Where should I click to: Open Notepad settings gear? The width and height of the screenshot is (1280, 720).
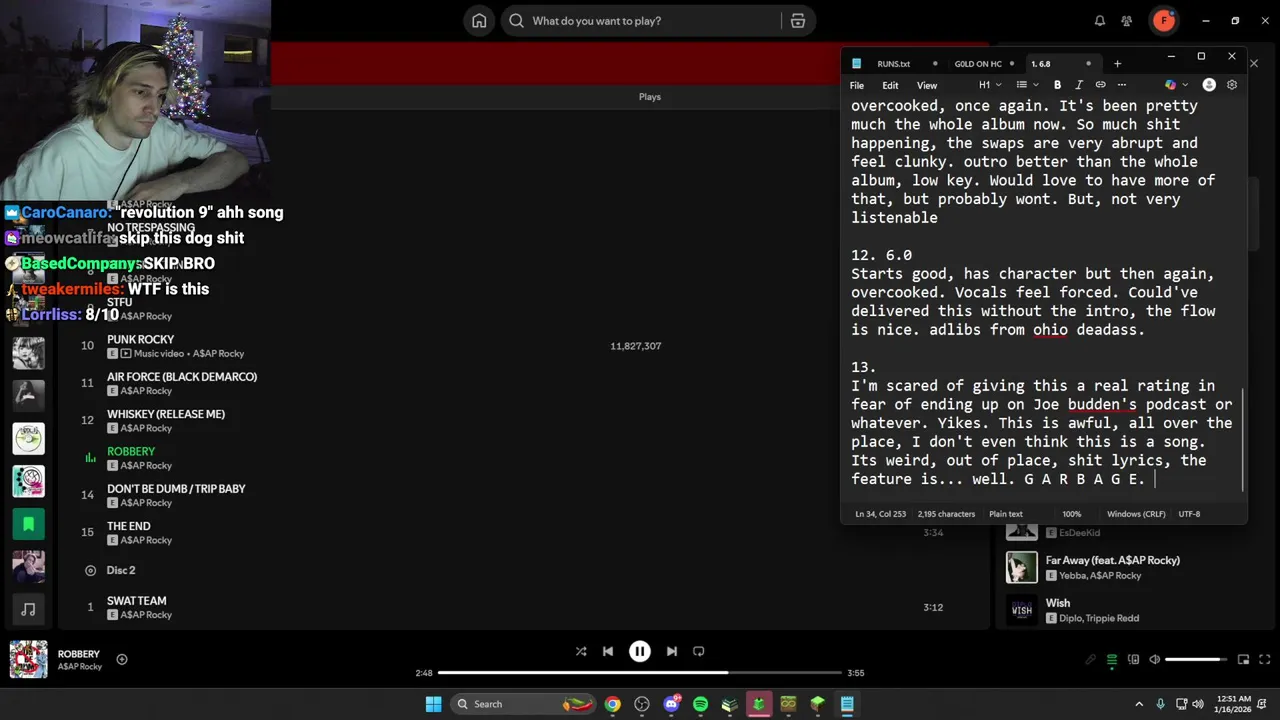pyautogui.click(x=1232, y=85)
